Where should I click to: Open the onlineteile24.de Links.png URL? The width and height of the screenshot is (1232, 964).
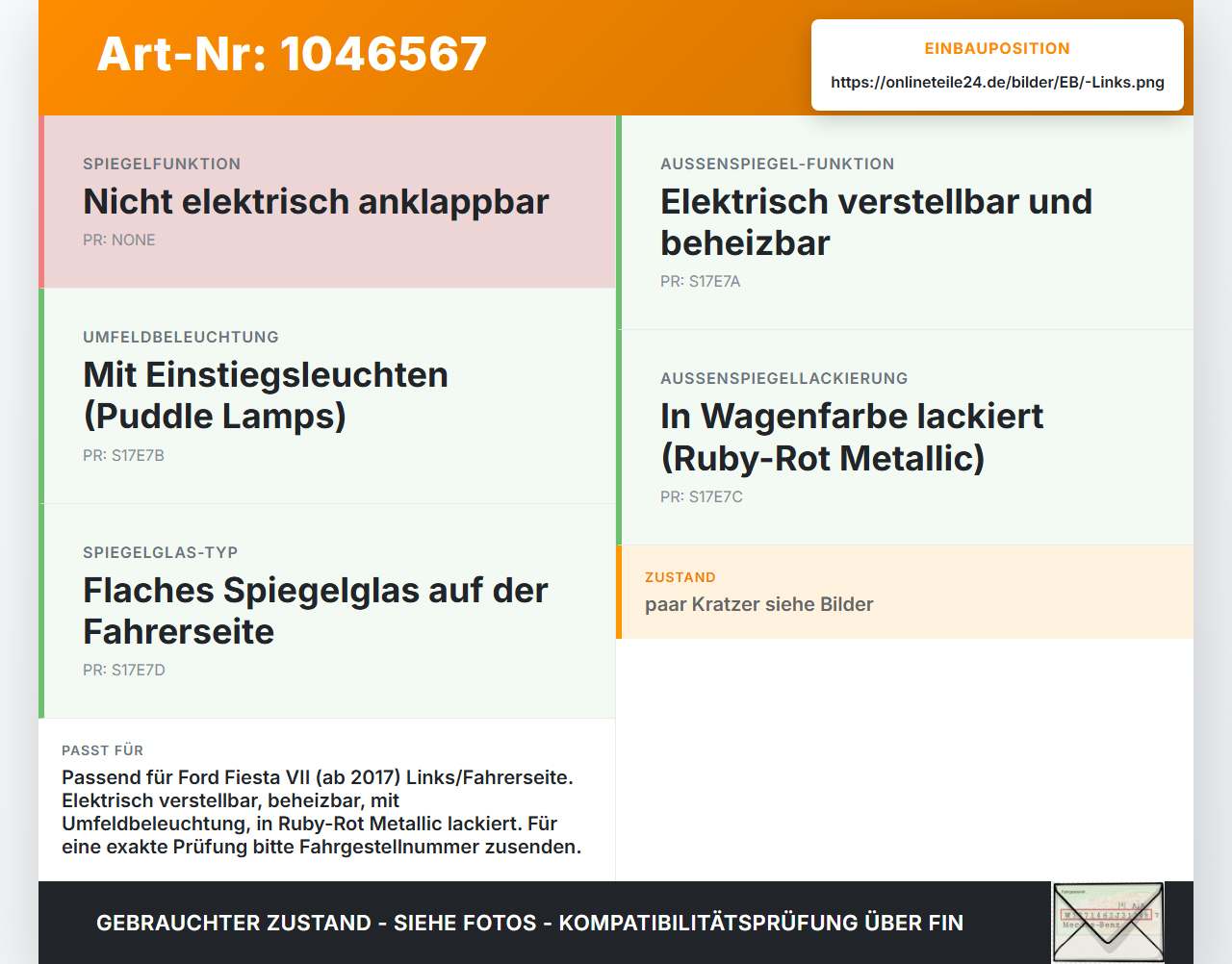[x=997, y=82]
